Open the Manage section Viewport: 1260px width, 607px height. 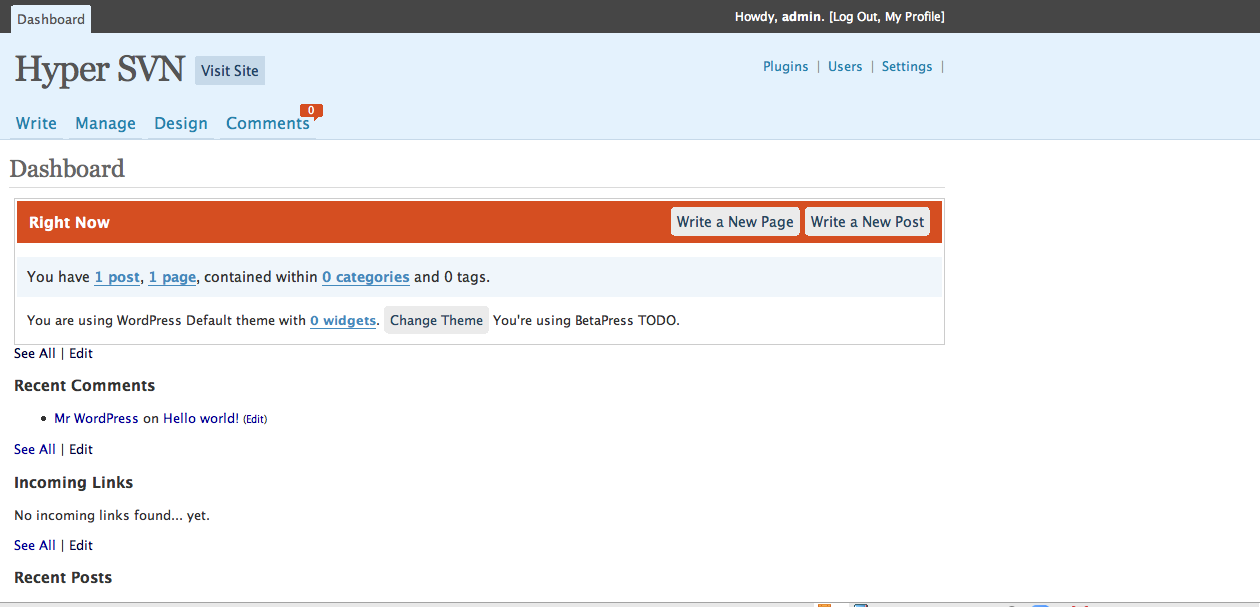105,123
